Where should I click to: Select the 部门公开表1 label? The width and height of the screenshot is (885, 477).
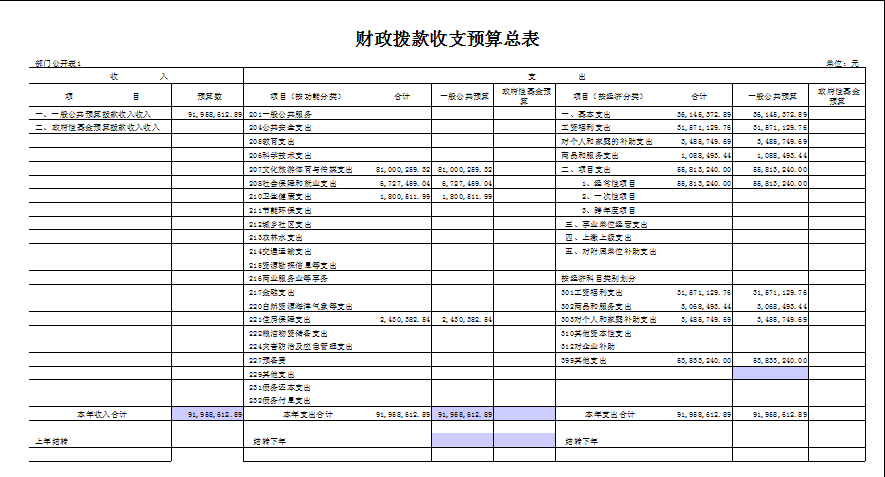point(58,63)
